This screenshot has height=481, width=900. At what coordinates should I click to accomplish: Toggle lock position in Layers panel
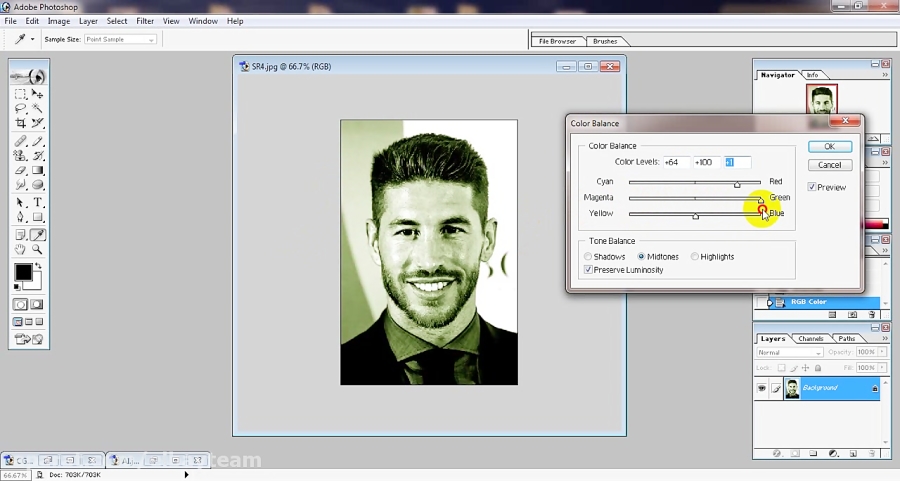click(805, 368)
